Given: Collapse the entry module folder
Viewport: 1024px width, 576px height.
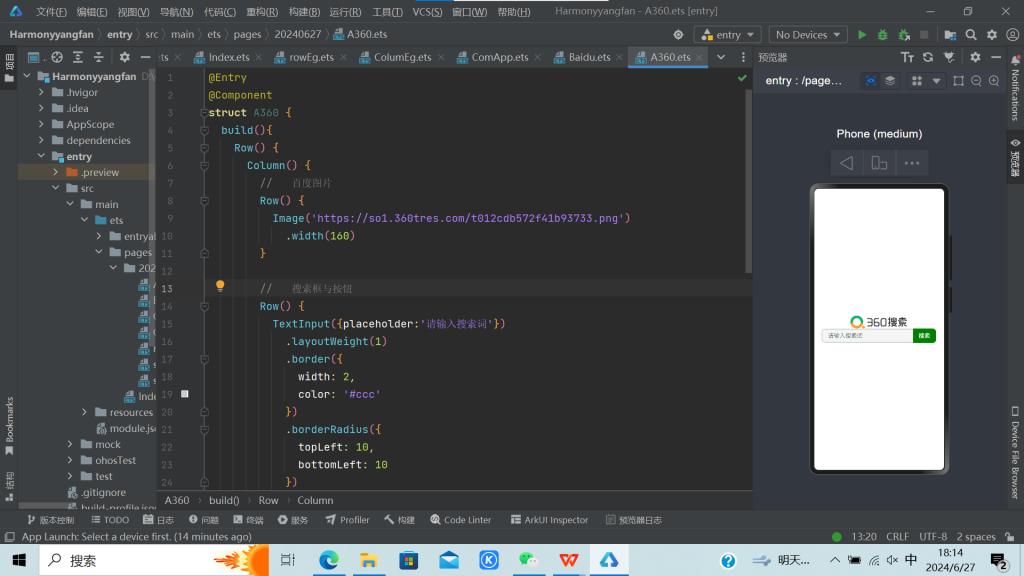Looking at the screenshot, I should 42,157.
